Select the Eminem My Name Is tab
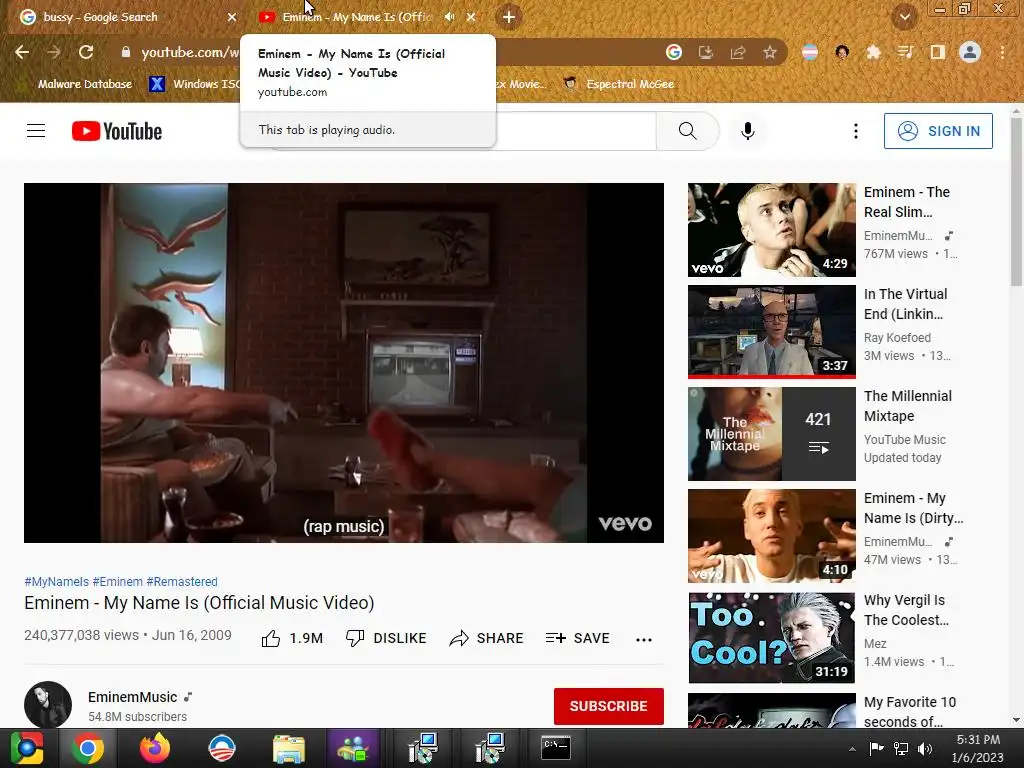 click(x=357, y=17)
